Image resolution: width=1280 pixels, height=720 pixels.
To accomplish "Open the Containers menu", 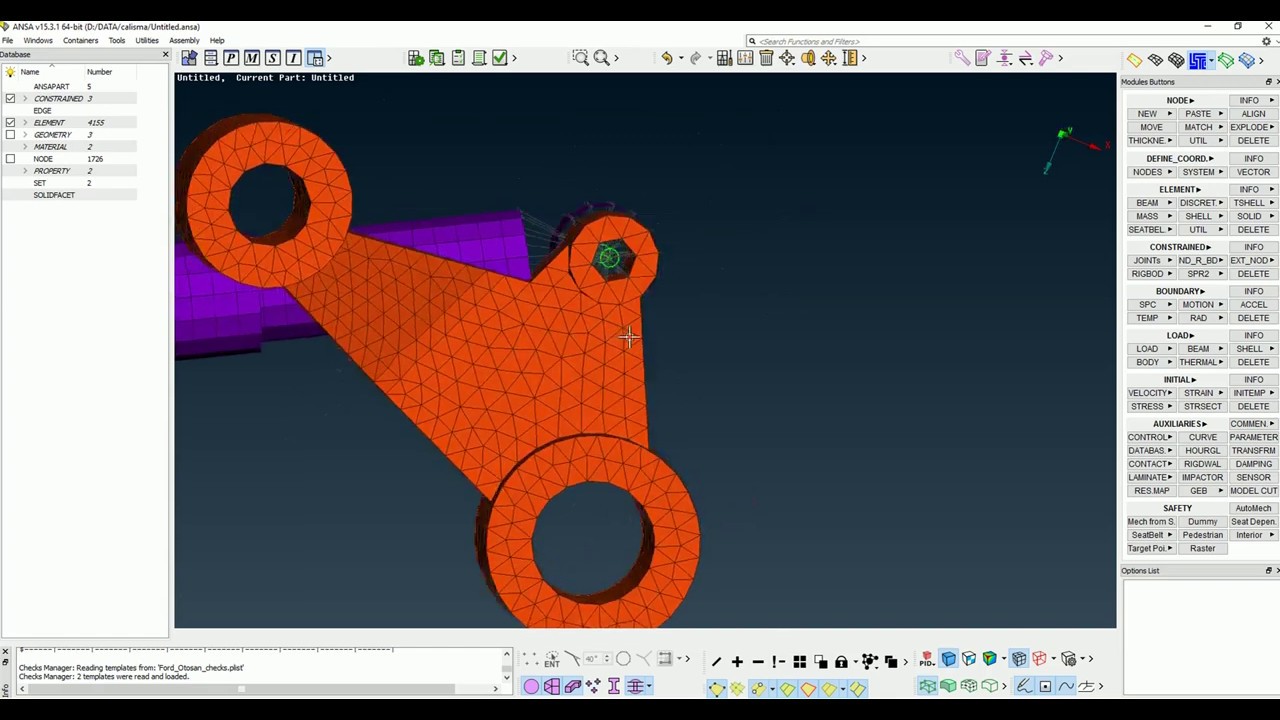I will pyautogui.click(x=80, y=41).
